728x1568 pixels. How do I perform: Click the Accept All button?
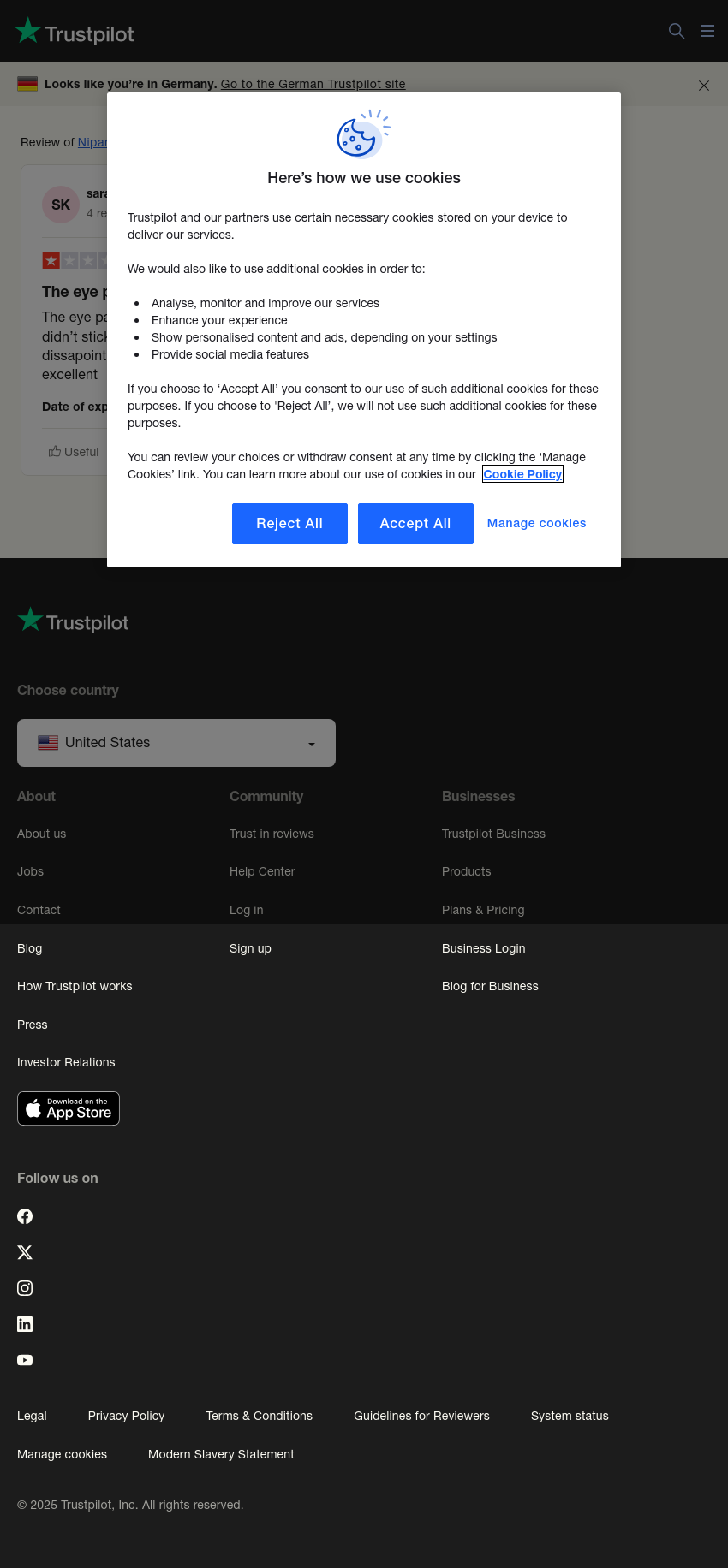pos(415,524)
